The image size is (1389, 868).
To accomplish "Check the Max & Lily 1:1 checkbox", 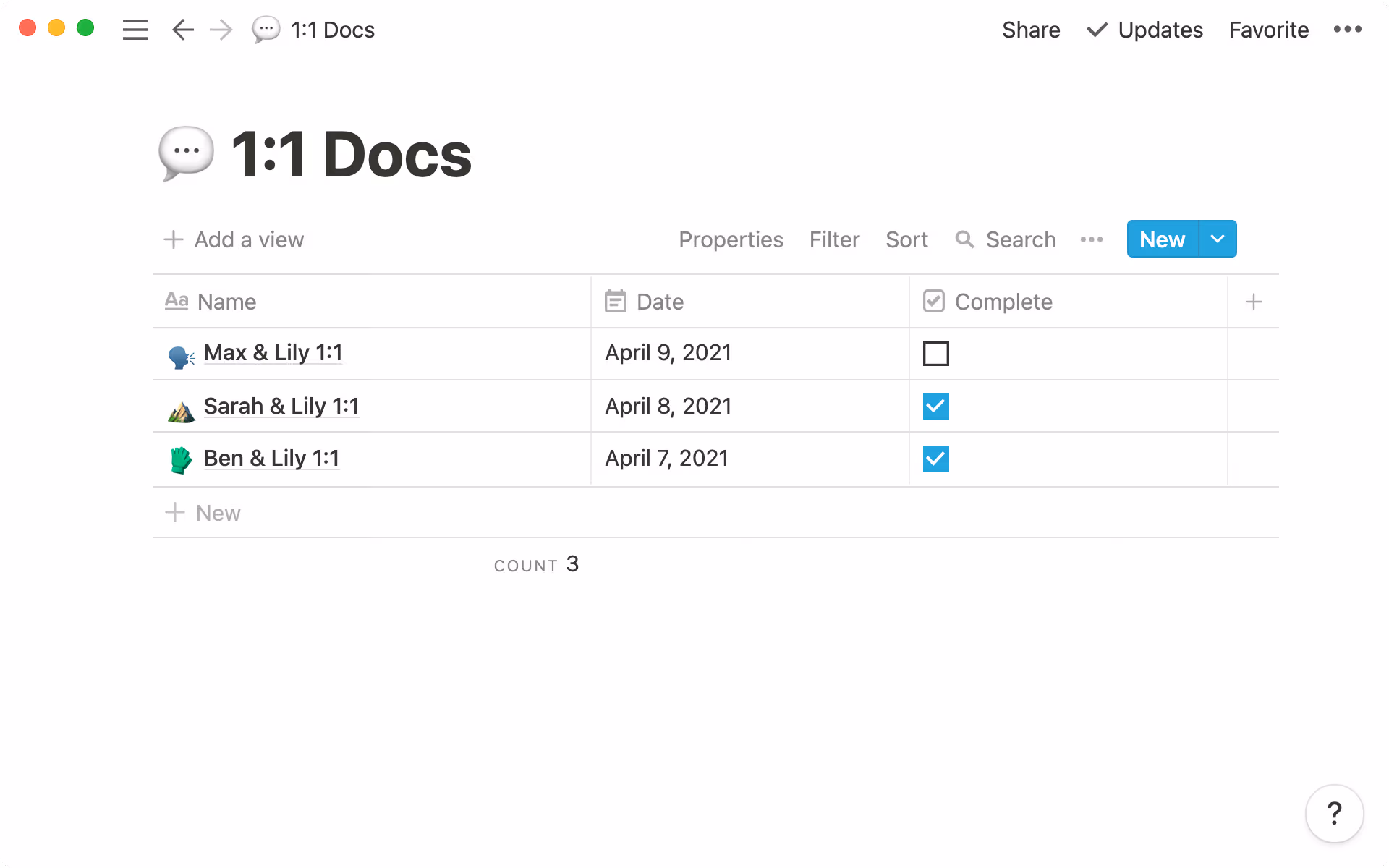I will [x=935, y=354].
